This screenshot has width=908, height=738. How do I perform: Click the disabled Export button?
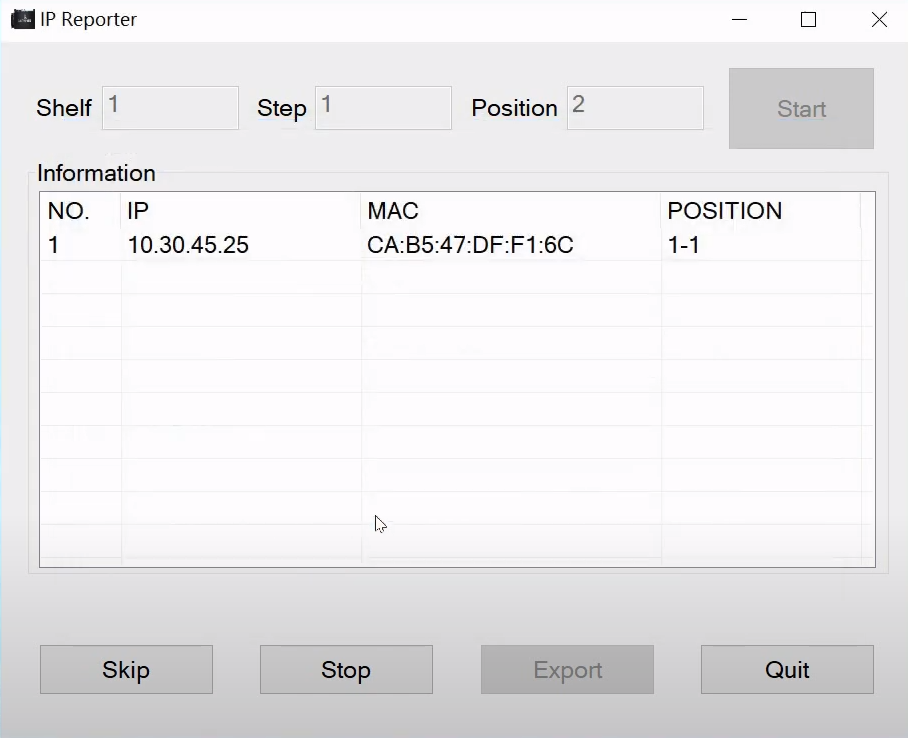(568, 670)
